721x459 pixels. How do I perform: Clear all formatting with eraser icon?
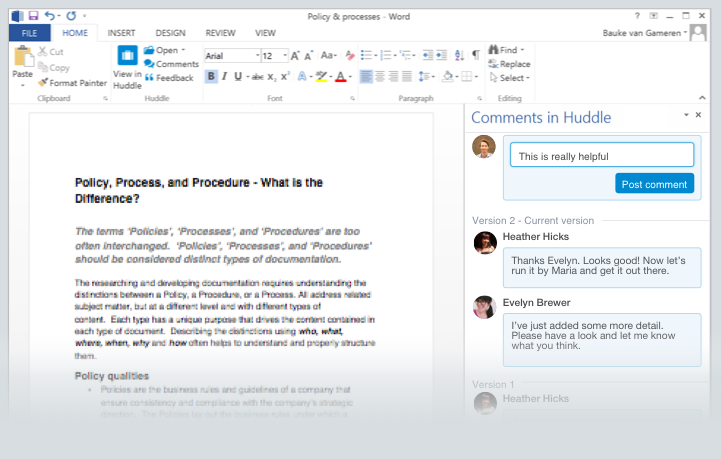coord(350,56)
